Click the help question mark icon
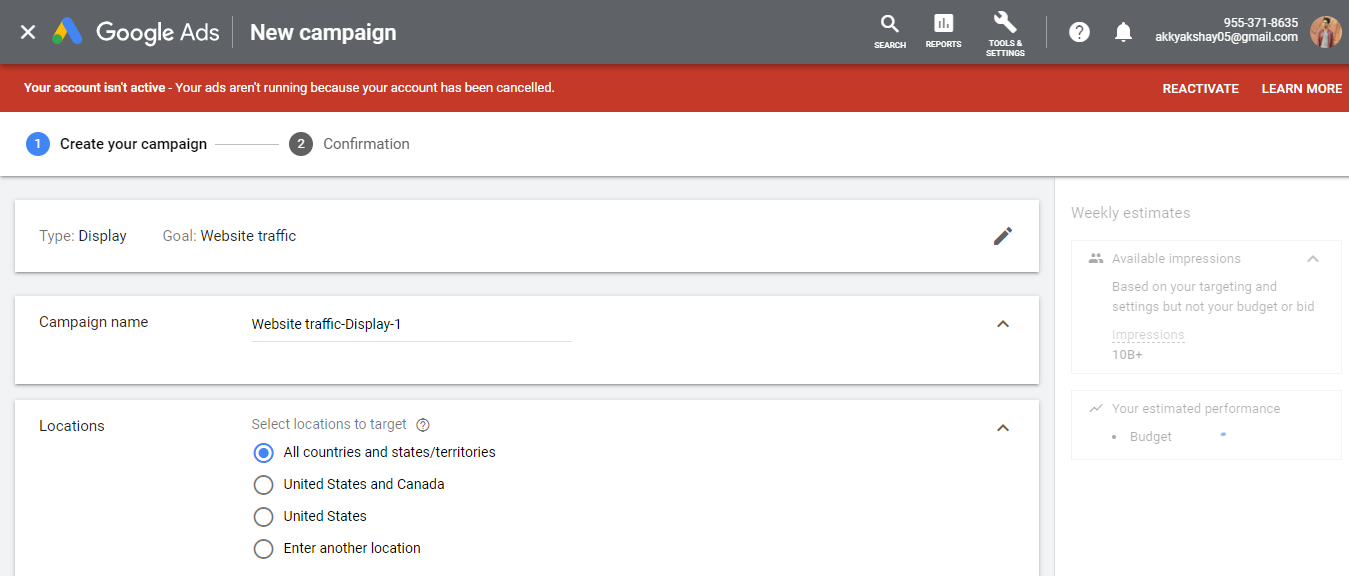The height and width of the screenshot is (576, 1349). 1079,31
